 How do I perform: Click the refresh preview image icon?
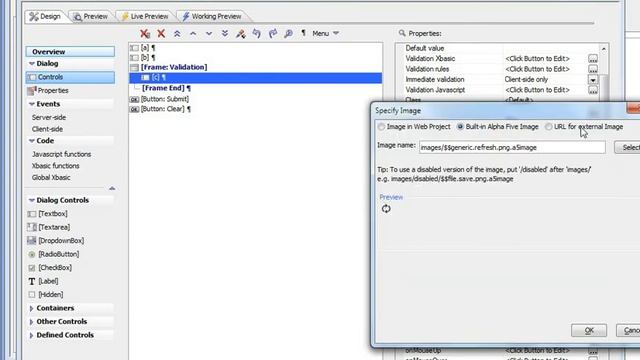click(x=386, y=209)
